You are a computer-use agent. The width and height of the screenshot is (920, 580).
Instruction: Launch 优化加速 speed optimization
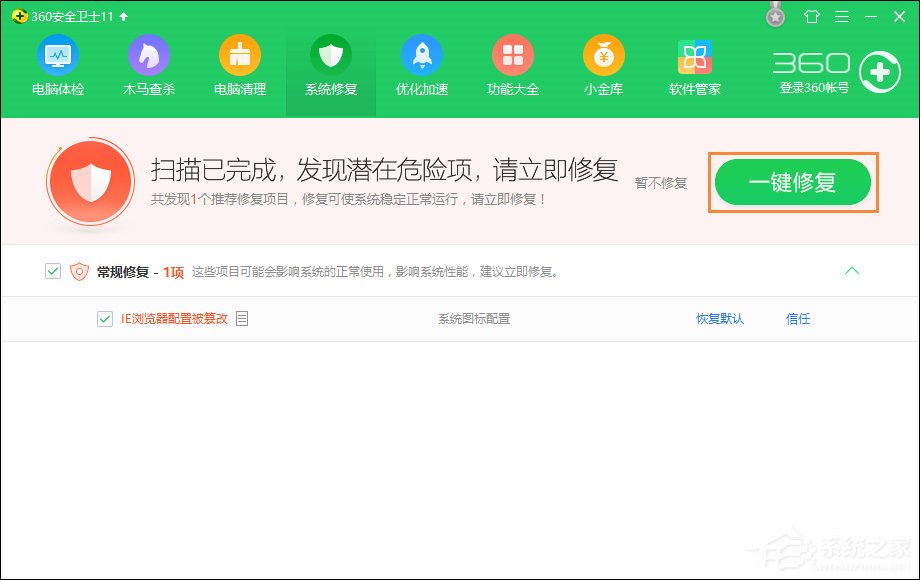(x=421, y=60)
